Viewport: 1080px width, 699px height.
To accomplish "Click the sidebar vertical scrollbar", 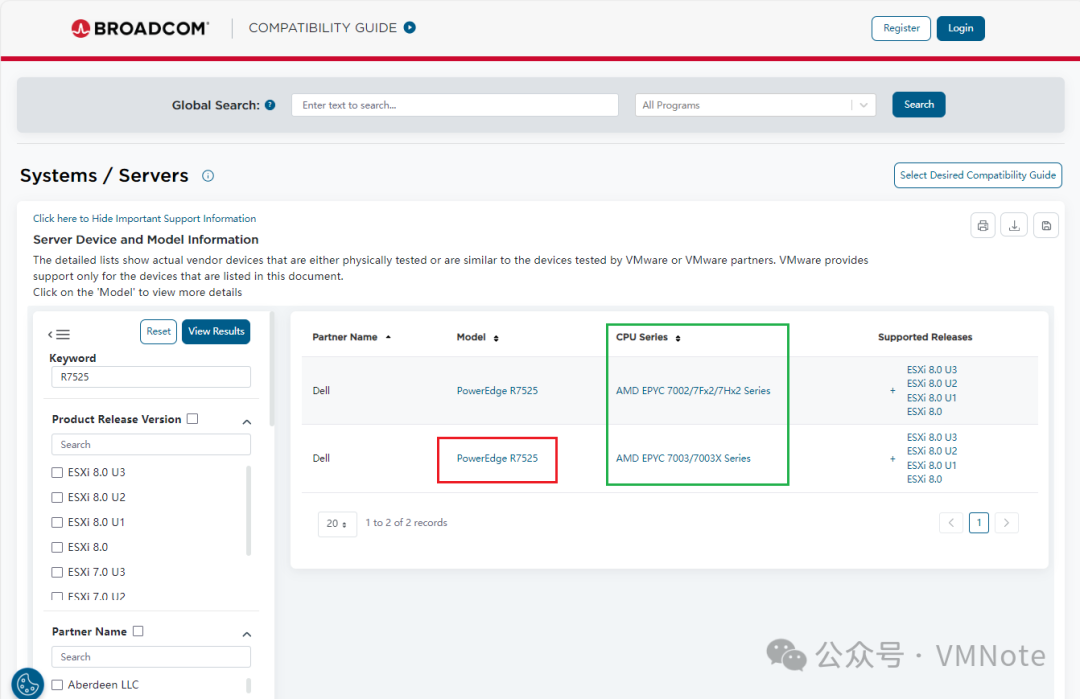I will click(x=272, y=369).
